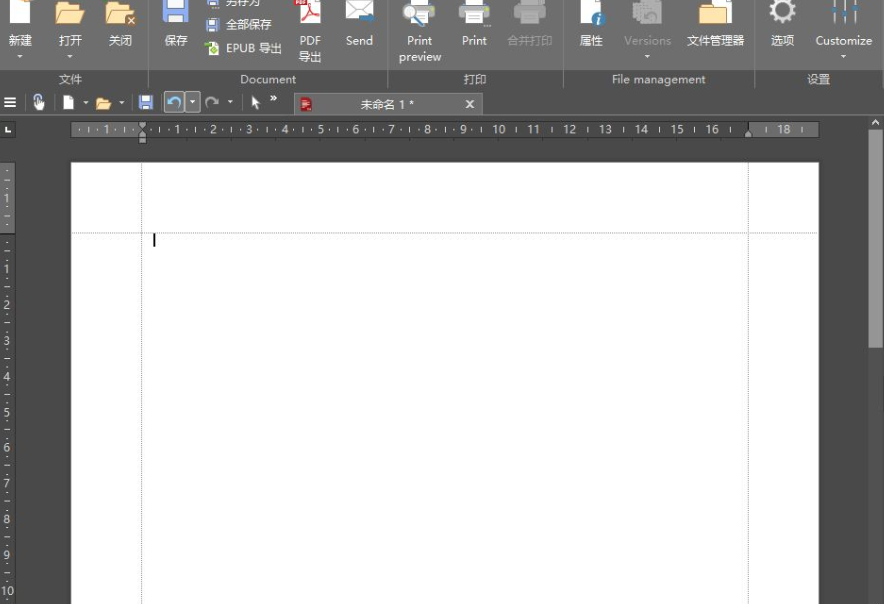Click the tab stop type selector at ruler corner
884x604 pixels.
click(x=8, y=130)
